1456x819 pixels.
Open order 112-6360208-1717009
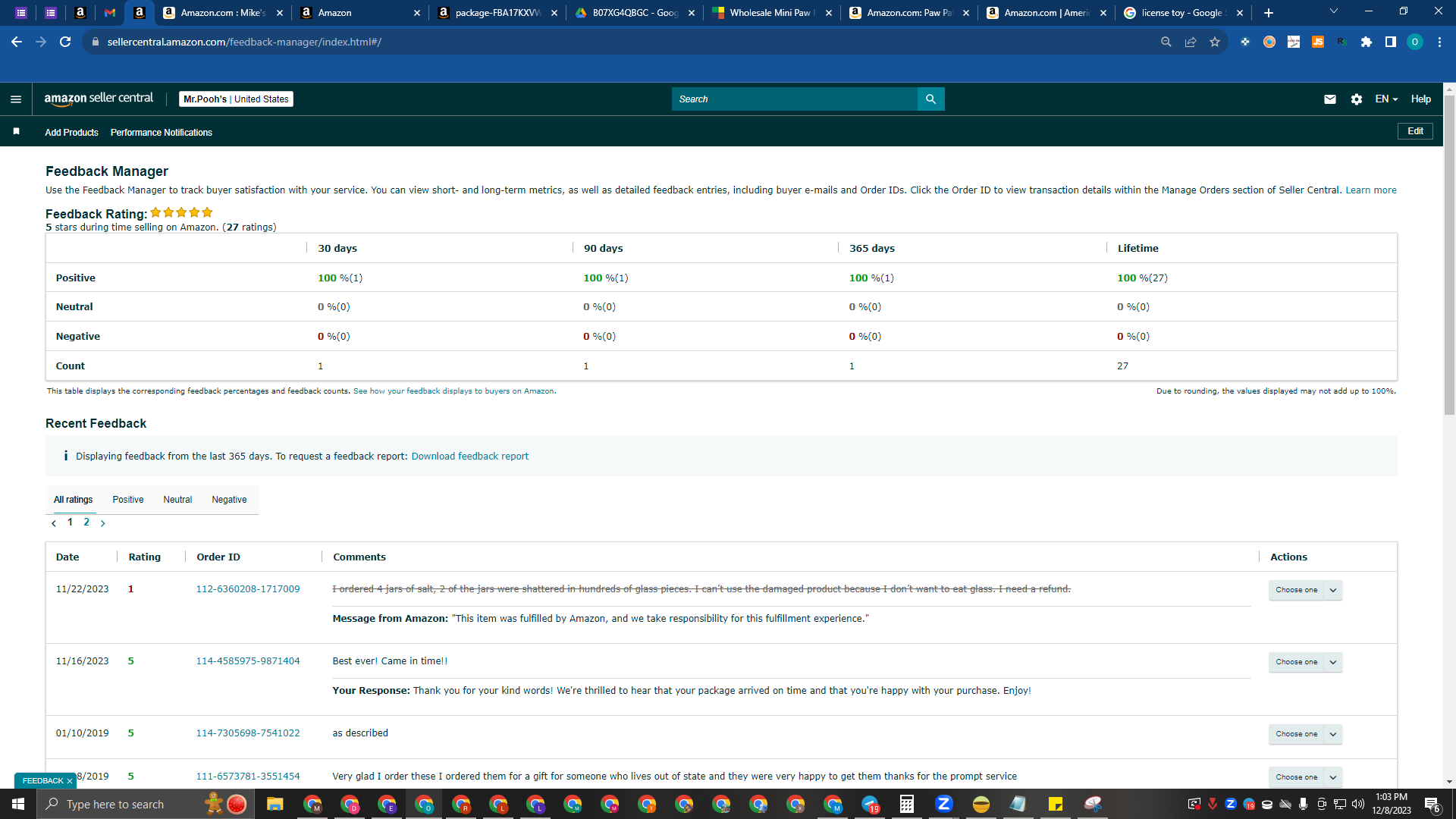(248, 589)
